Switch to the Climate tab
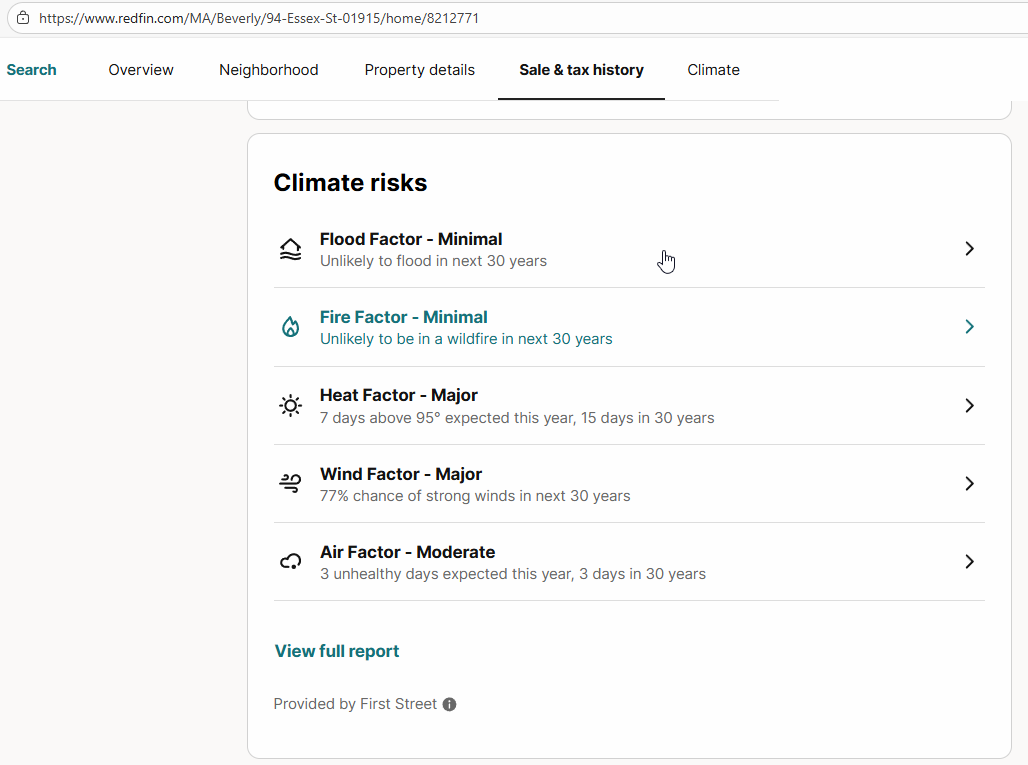The width and height of the screenshot is (1028, 765). coord(713,70)
